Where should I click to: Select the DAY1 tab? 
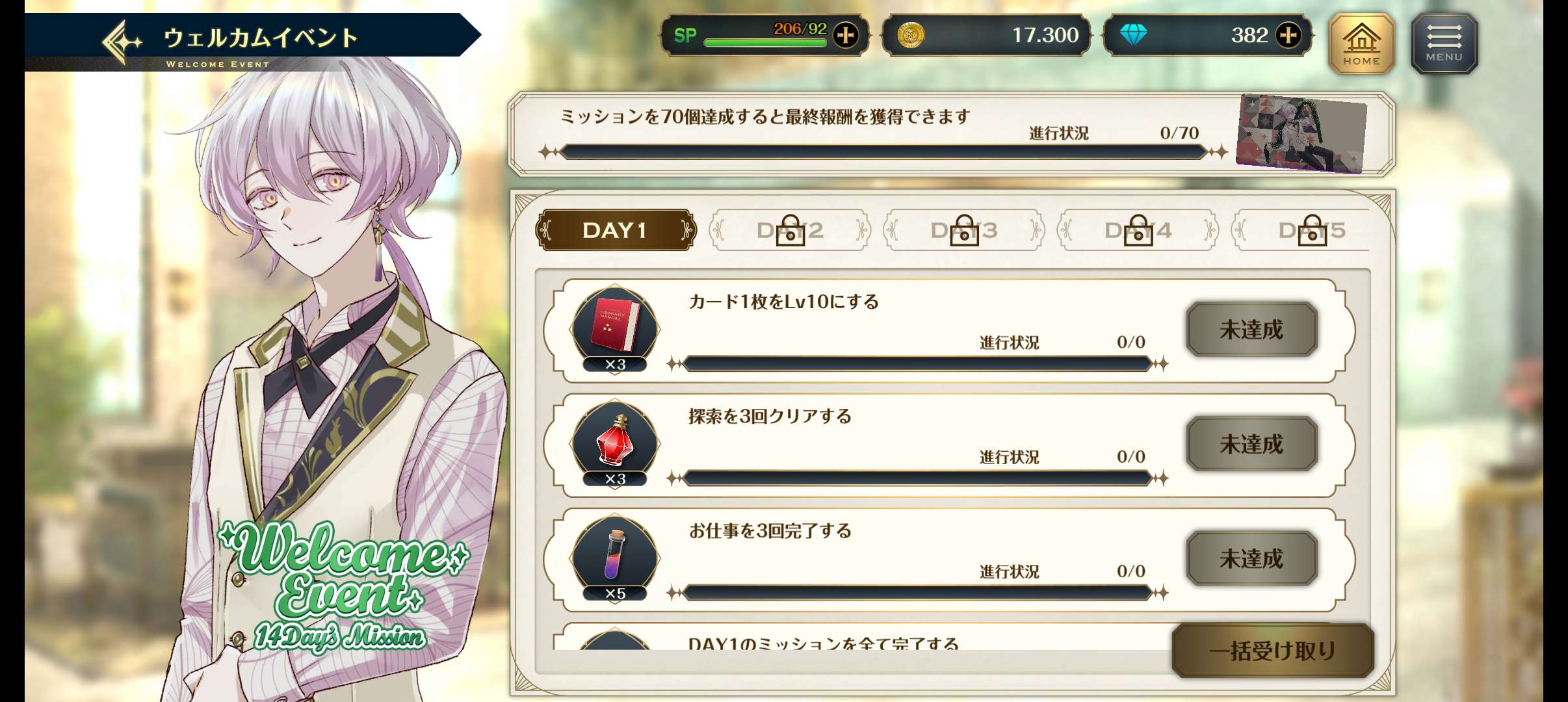[x=615, y=230]
